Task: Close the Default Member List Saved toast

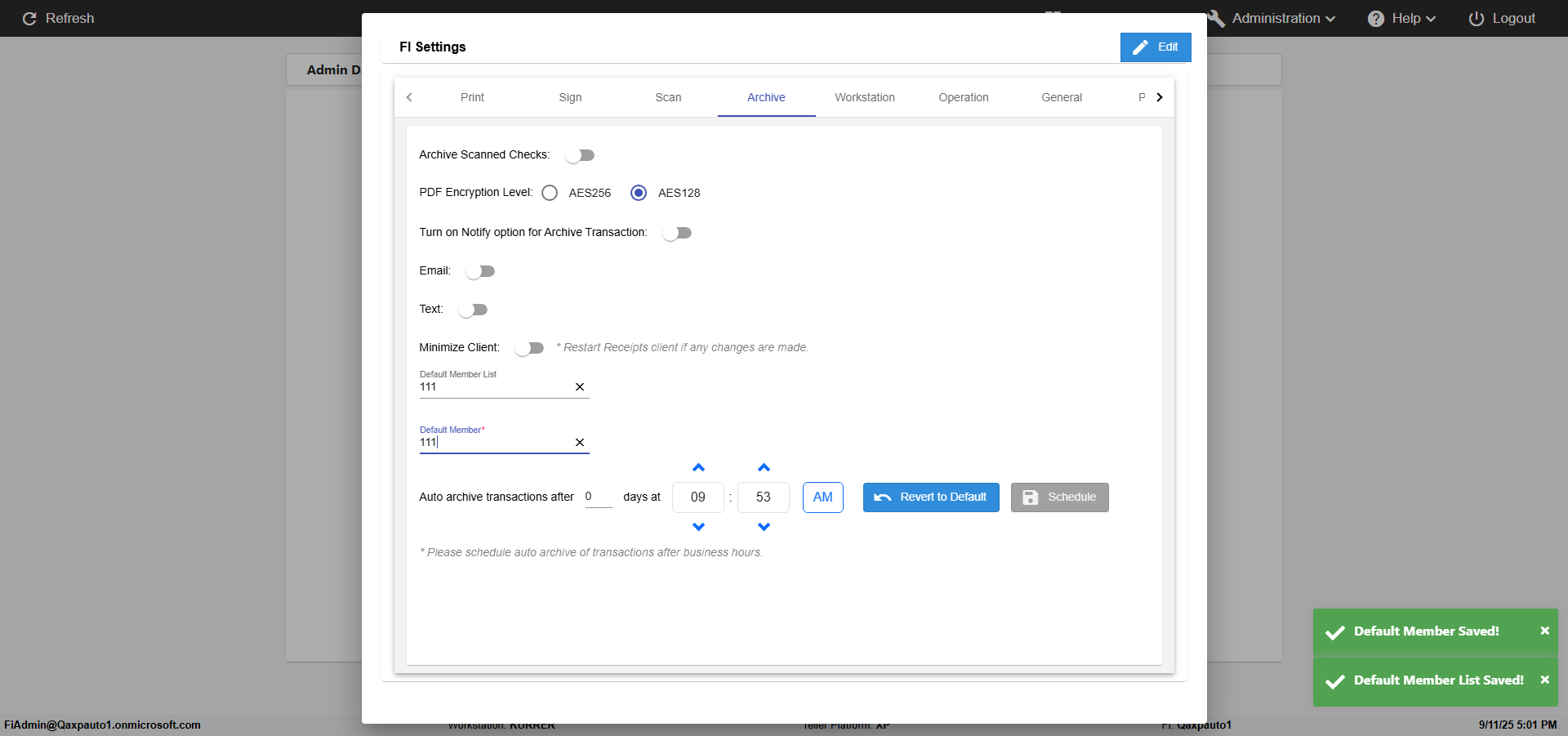Action: [1544, 680]
